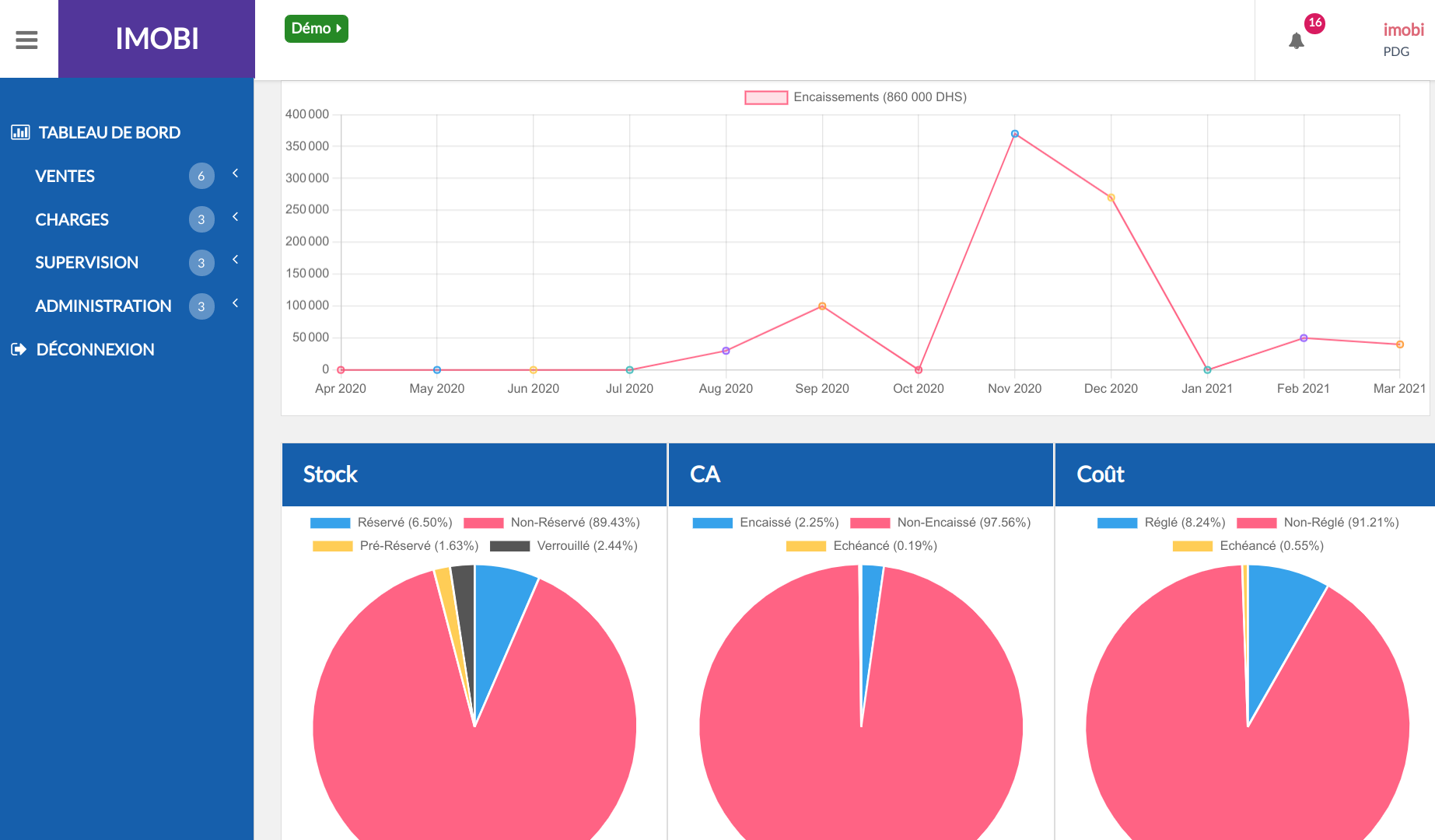Image resolution: width=1435 pixels, height=840 pixels.
Task: Expand the VENTES menu chevron
Action: pos(235,173)
